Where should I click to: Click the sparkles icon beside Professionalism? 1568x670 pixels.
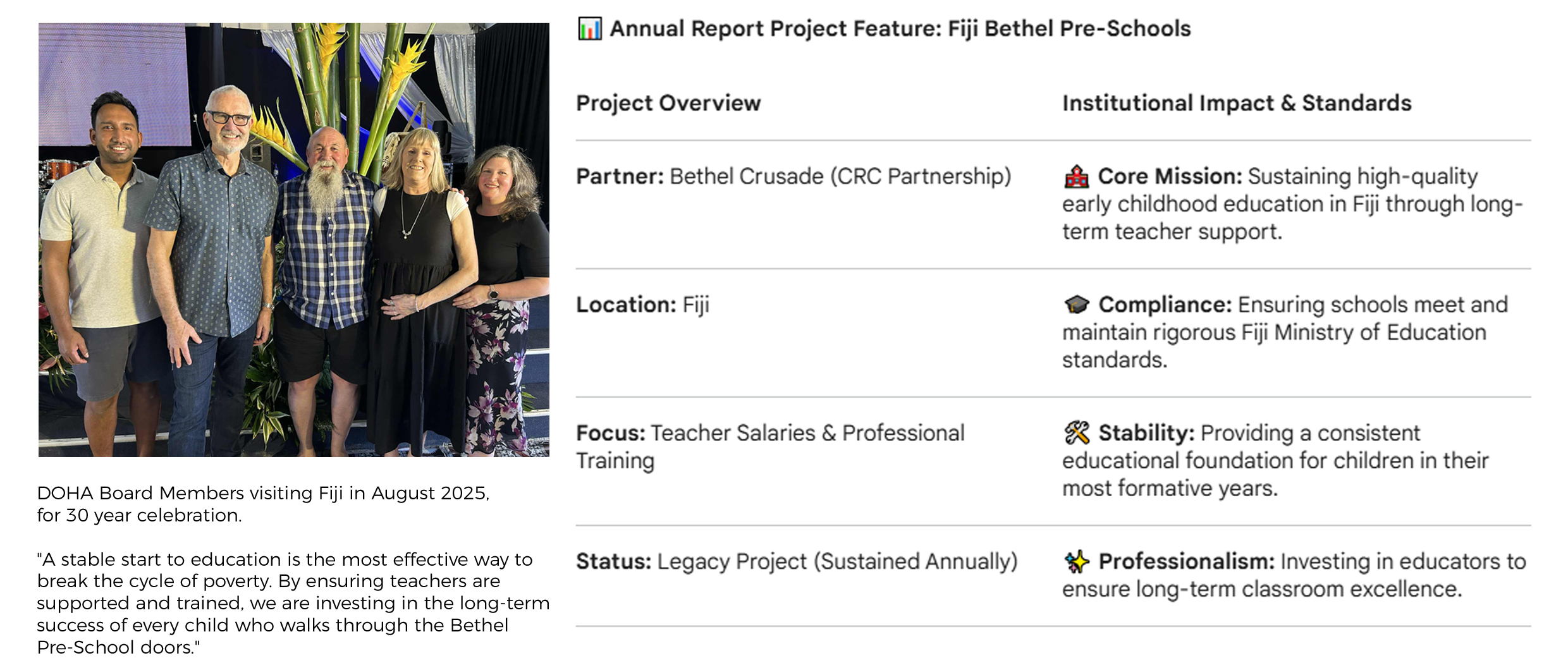pos(1077,561)
